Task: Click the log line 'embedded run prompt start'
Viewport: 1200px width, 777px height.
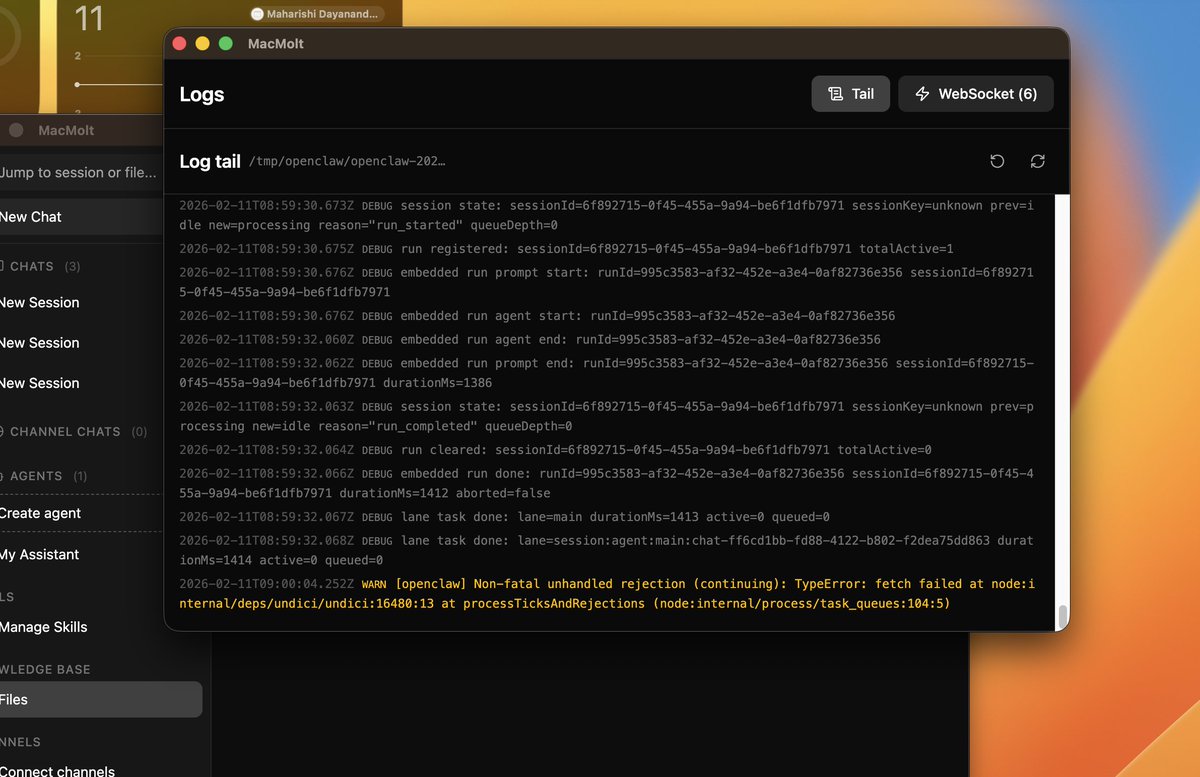Action: pos(607,282)
